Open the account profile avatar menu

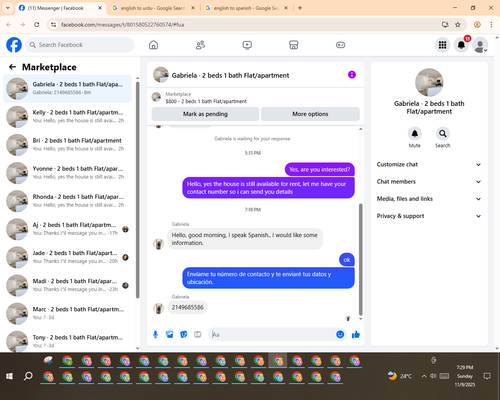[480, 45]
